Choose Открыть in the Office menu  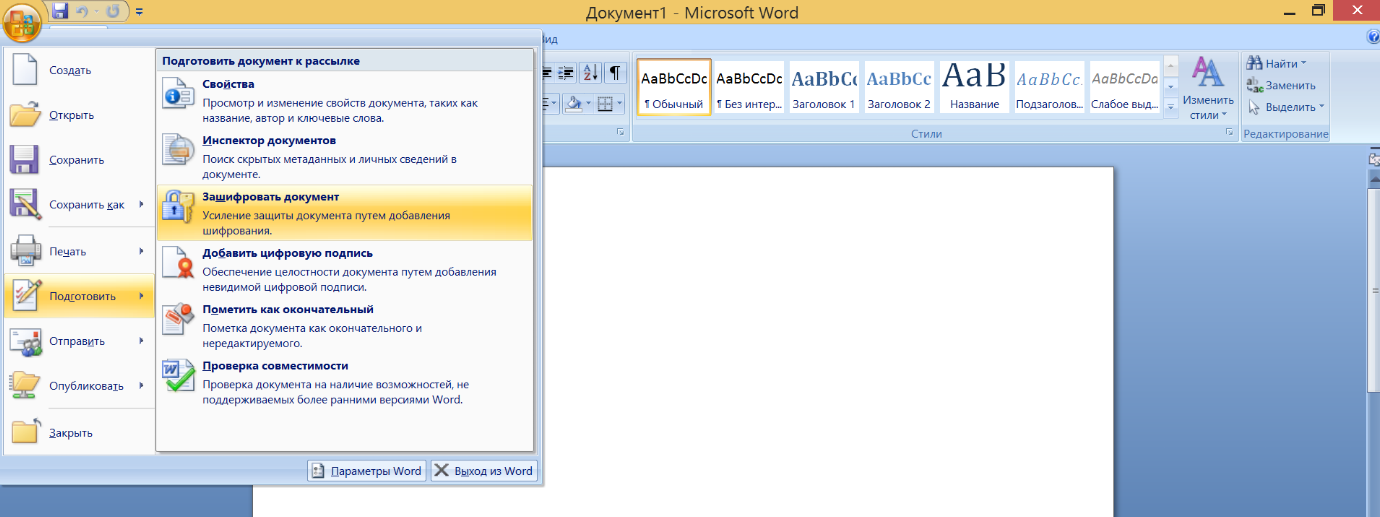click(79, 115)
